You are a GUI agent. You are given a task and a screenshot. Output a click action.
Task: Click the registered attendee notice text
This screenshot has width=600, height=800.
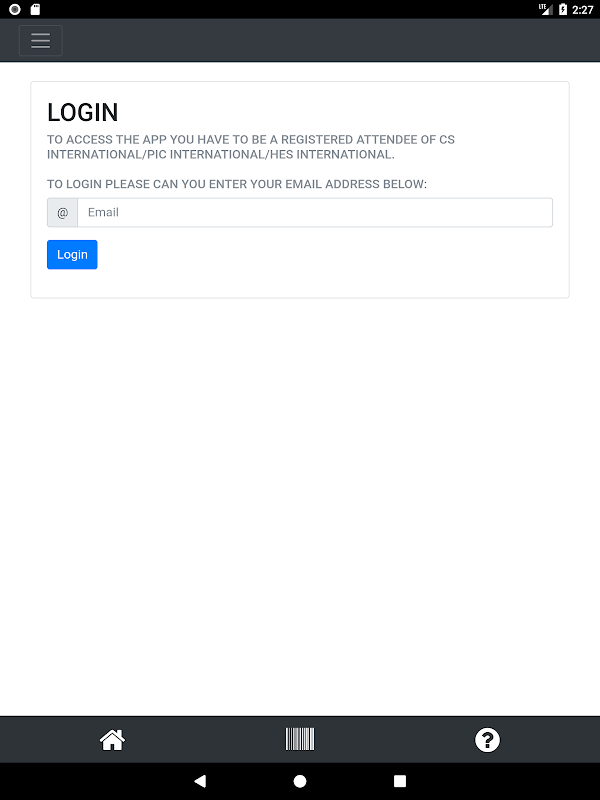pyautogui.click(x=251, y=147)
